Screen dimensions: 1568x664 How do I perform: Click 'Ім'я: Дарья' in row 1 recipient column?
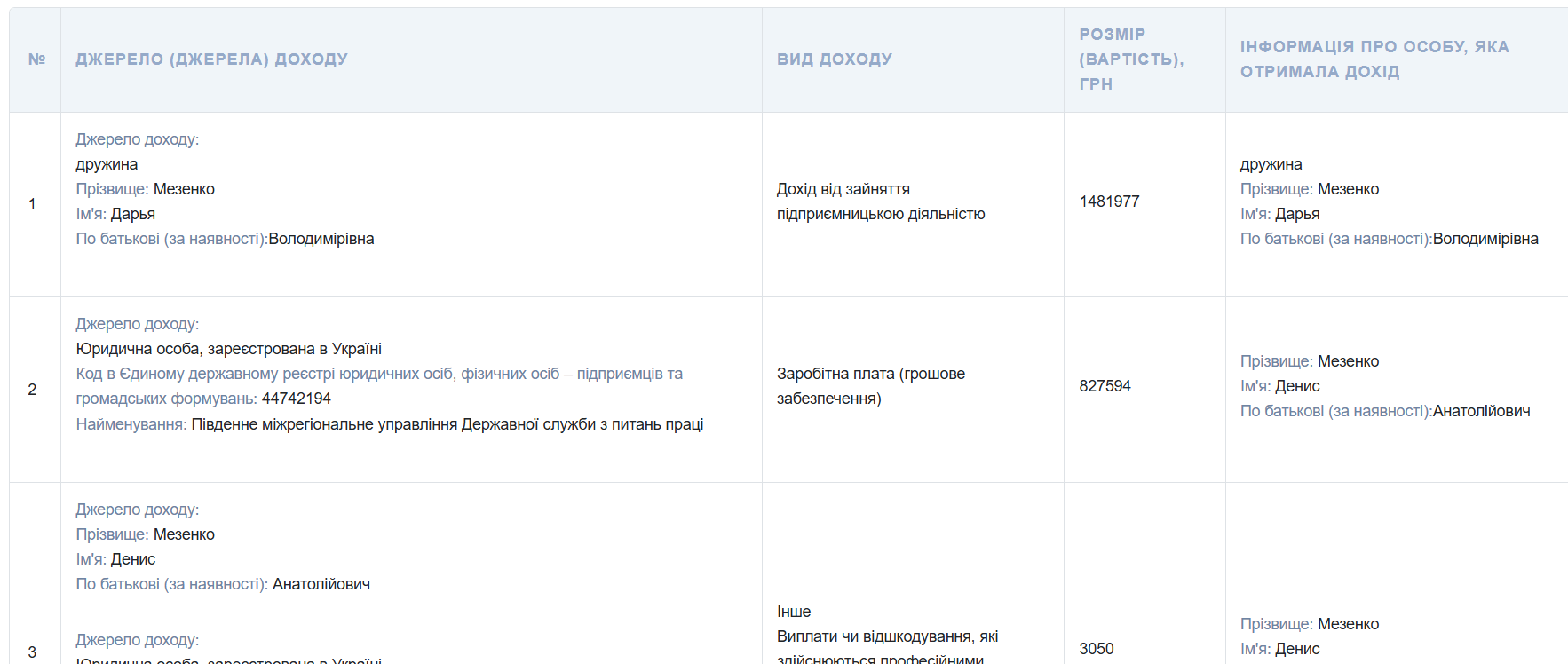[x=1279, y=214]
